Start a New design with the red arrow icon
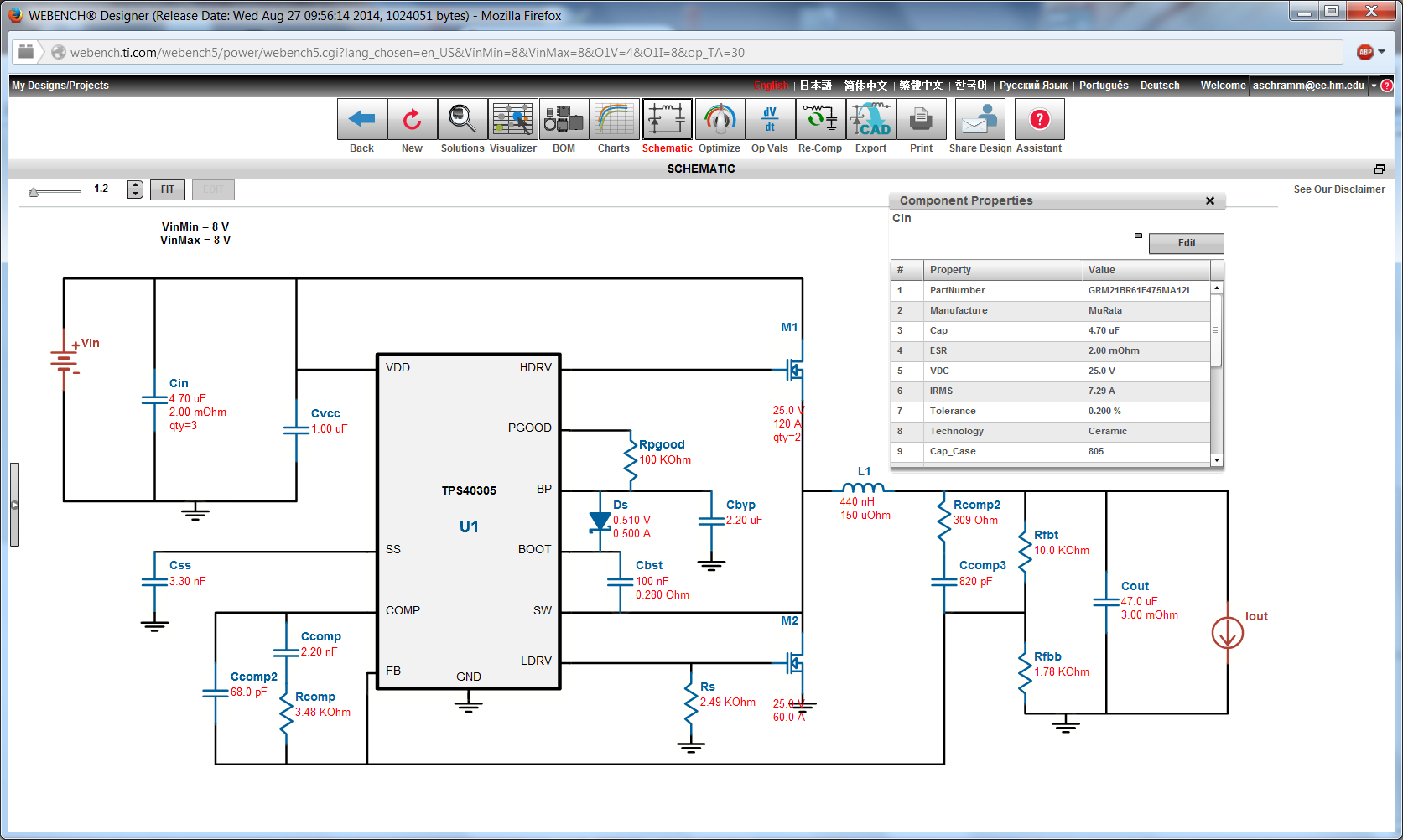The width and height of the screenshot is (1403, 840). [412, 119]
